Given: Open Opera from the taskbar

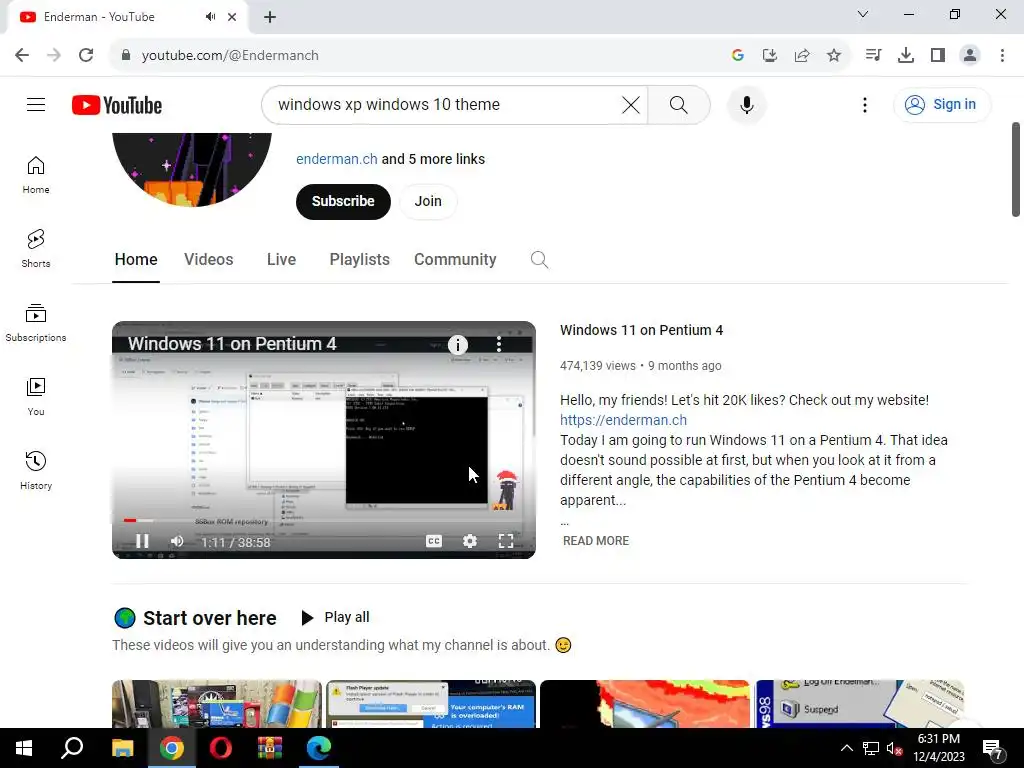Looking at the screenshot, I should pos(220,748).
